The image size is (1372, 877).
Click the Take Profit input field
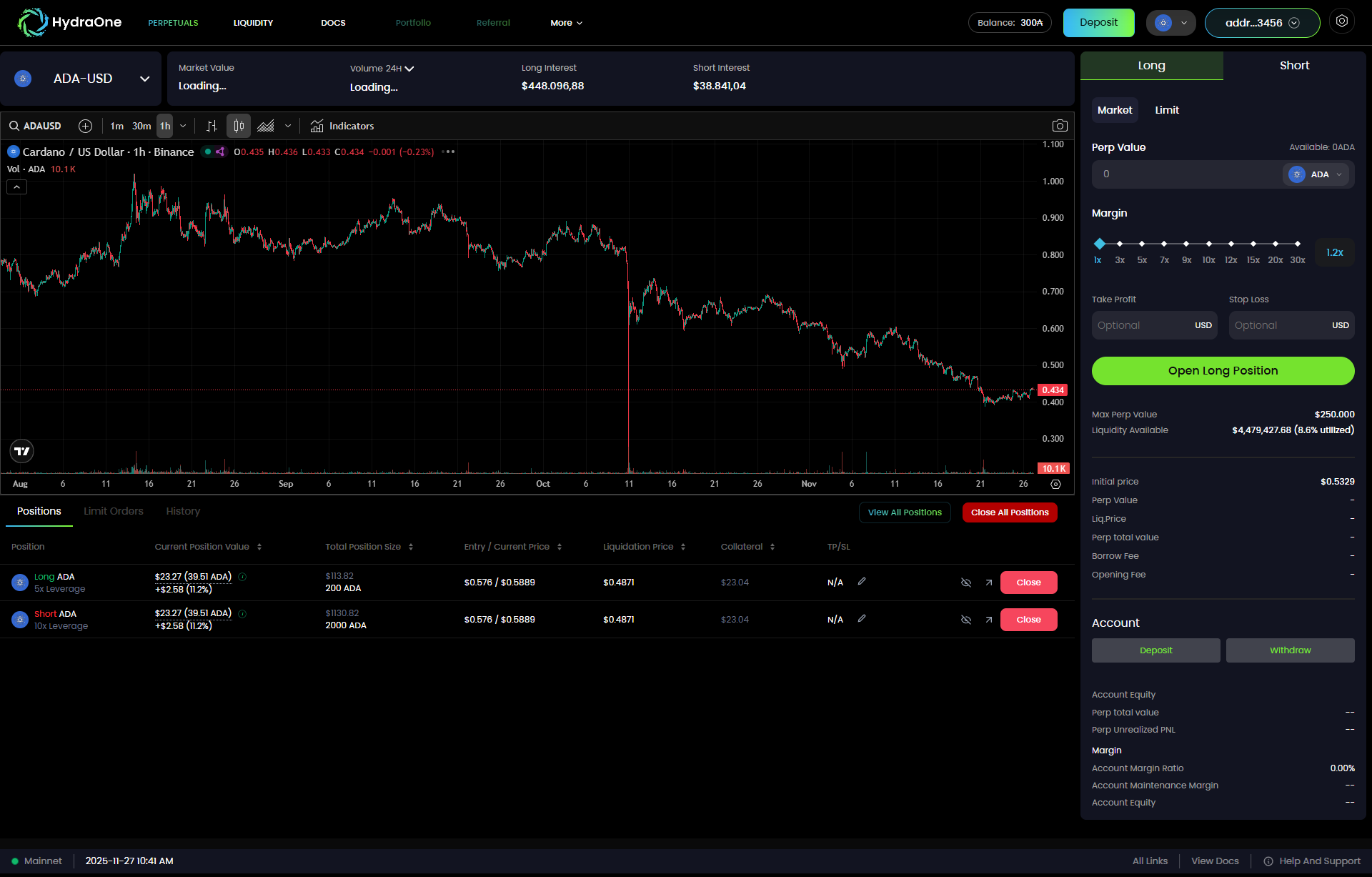point(1142,325)
